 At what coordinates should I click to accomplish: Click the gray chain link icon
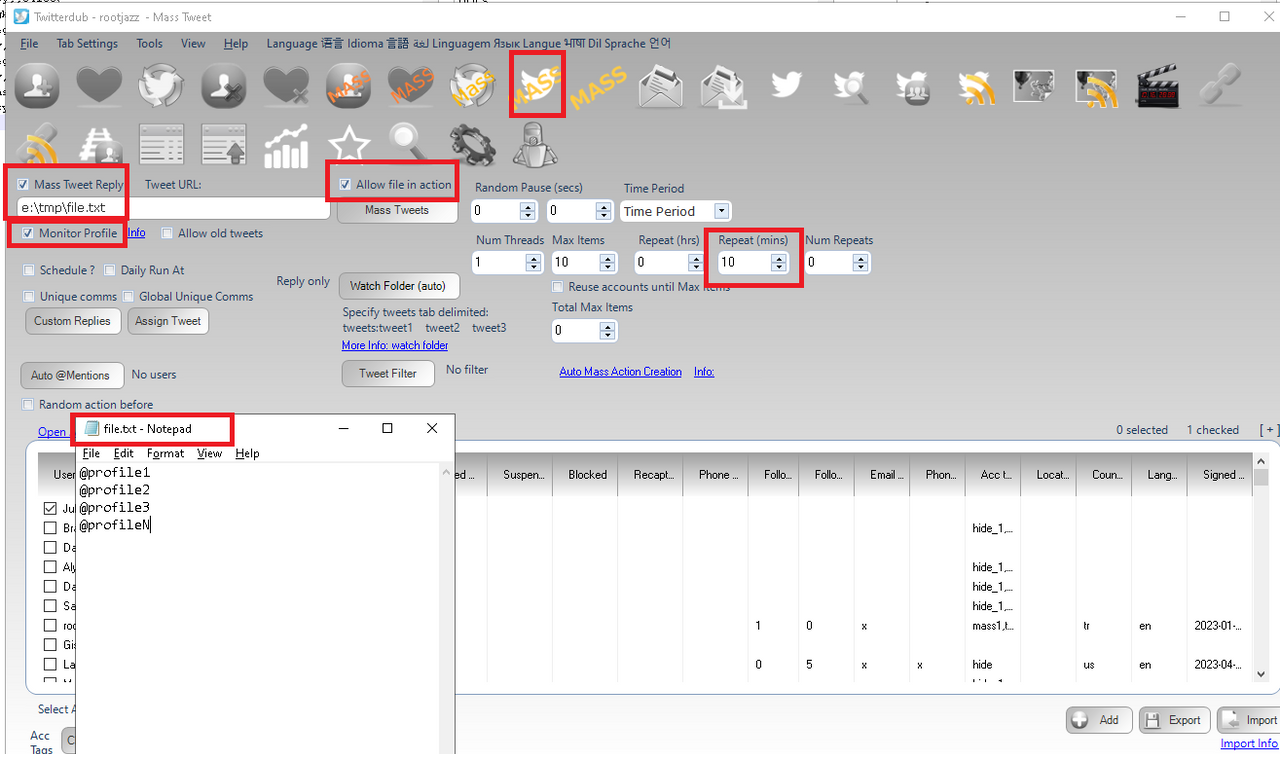pyautogui.click(x=1219, y=86)
